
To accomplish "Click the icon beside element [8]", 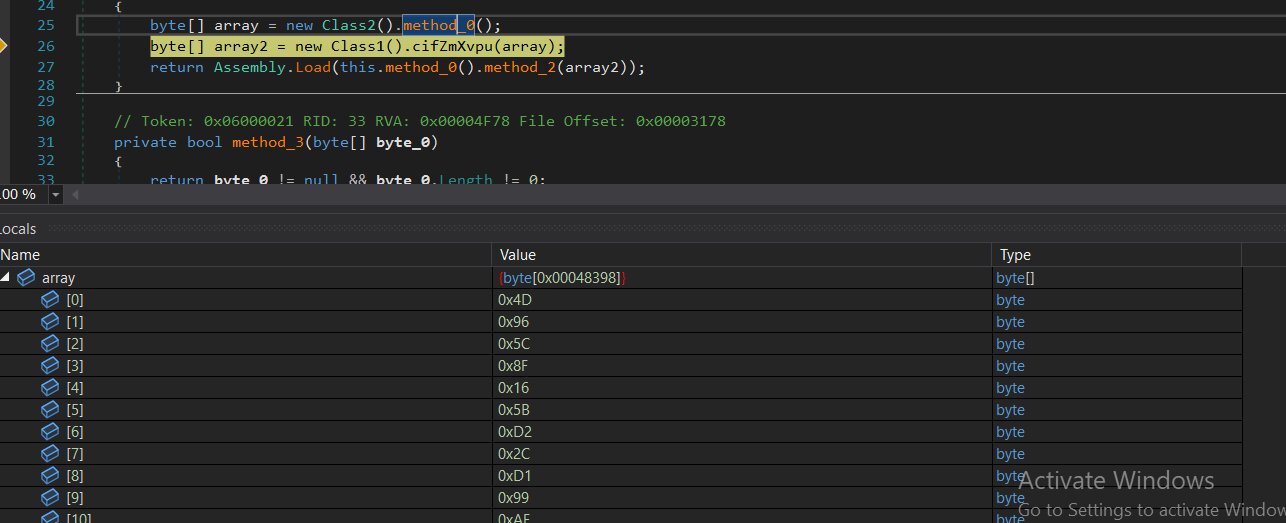I will pyautogui.click(x=50, y=476).
